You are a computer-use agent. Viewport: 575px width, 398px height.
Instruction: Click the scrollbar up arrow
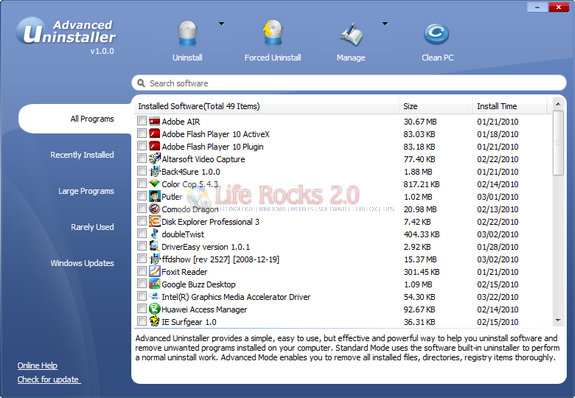[x=558, y=104]
